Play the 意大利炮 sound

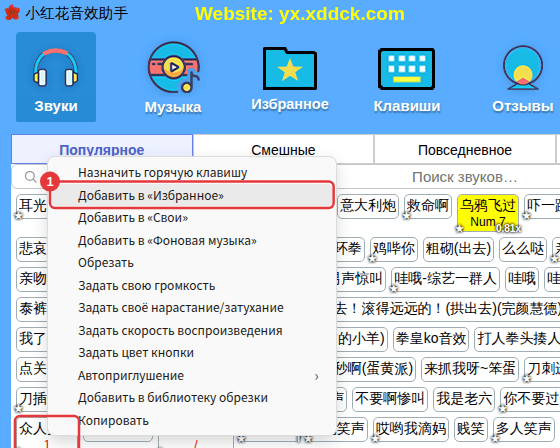tap(368, 206)
